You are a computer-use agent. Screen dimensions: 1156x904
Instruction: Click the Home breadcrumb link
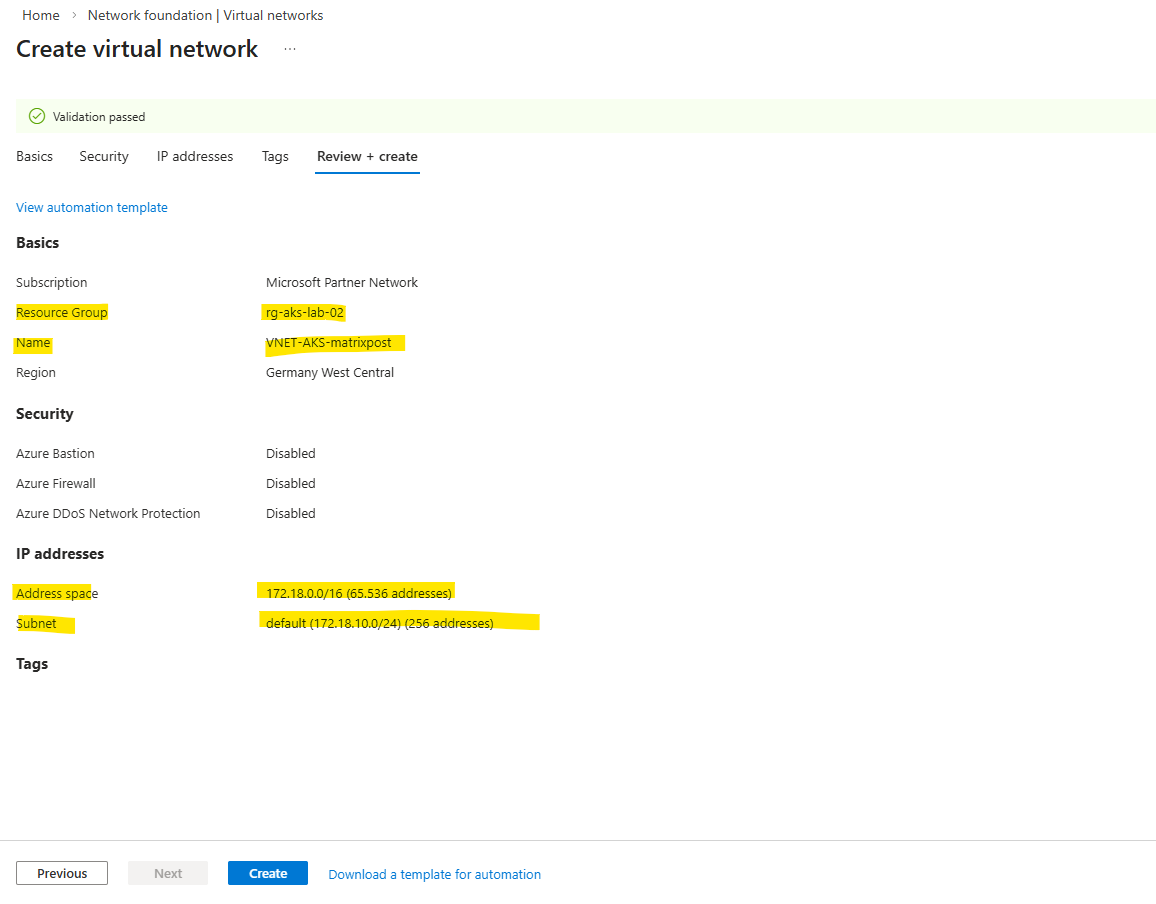[41, 15]
